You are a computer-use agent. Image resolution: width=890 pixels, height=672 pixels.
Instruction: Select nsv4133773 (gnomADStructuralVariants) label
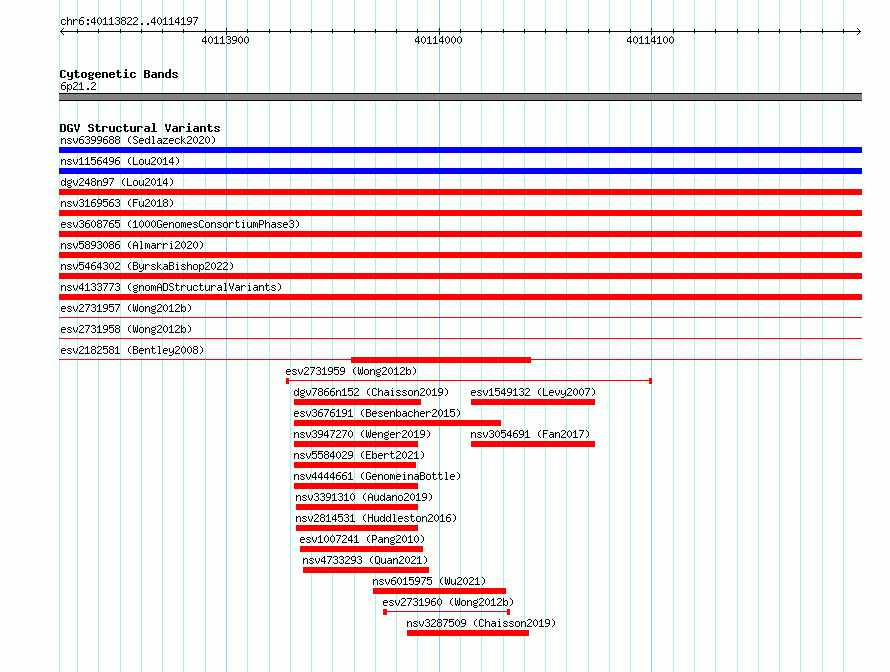(171, 287)
